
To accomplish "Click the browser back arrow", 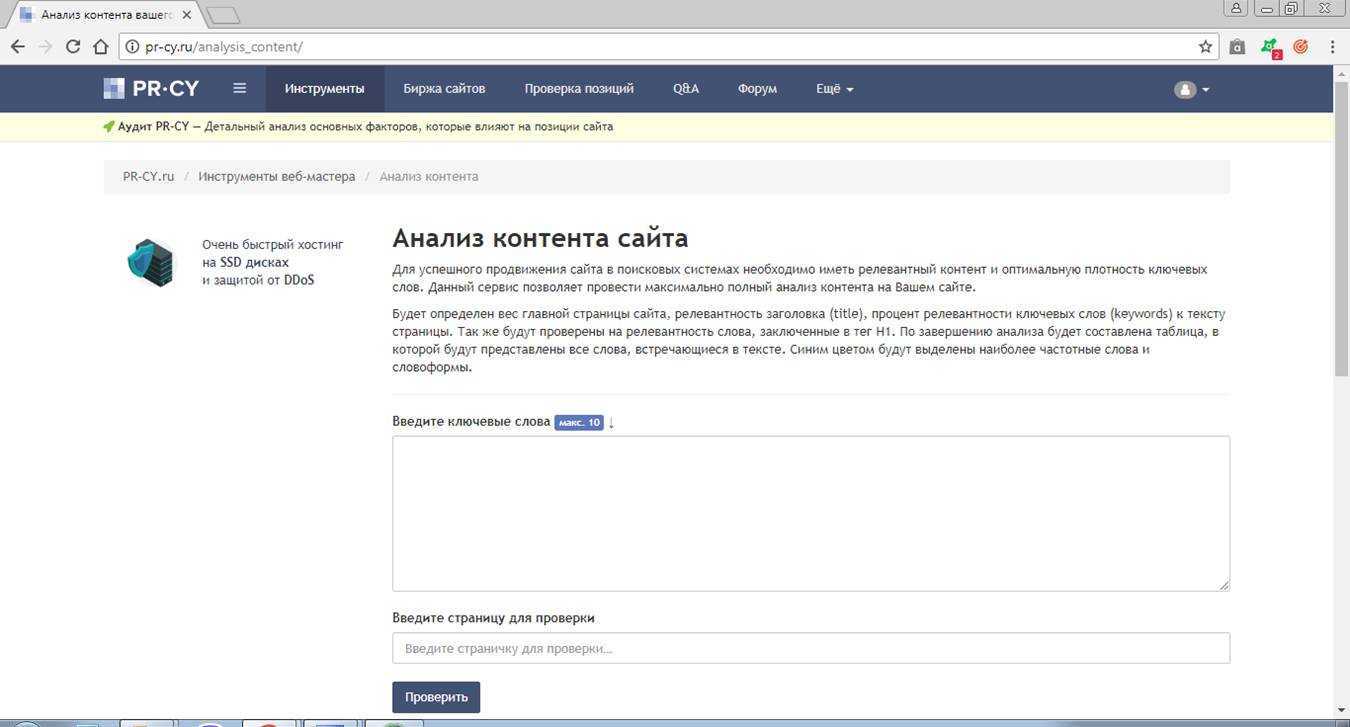I will click(18, 46).
